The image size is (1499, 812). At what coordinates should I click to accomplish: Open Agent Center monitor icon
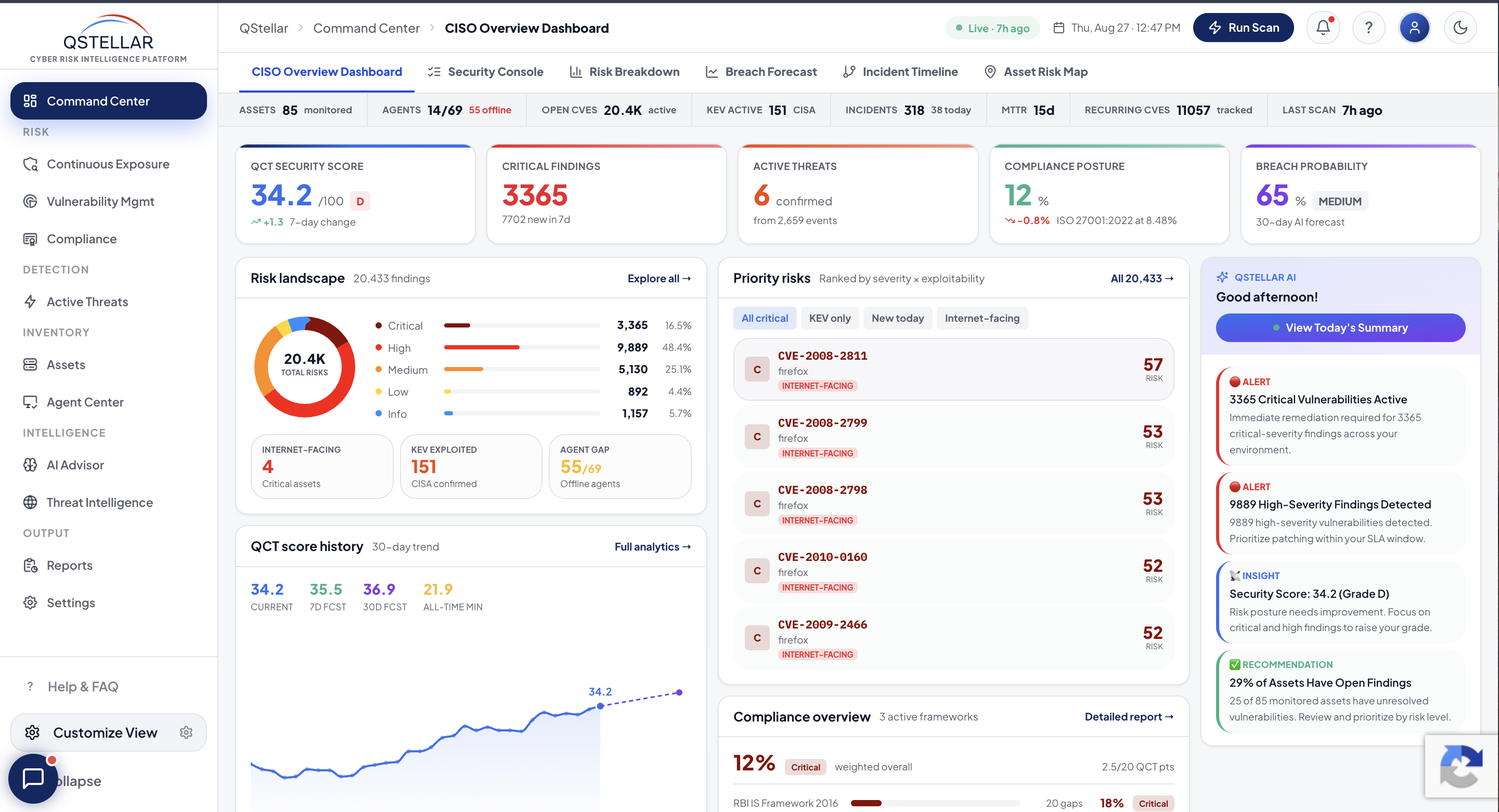[30, 402]
